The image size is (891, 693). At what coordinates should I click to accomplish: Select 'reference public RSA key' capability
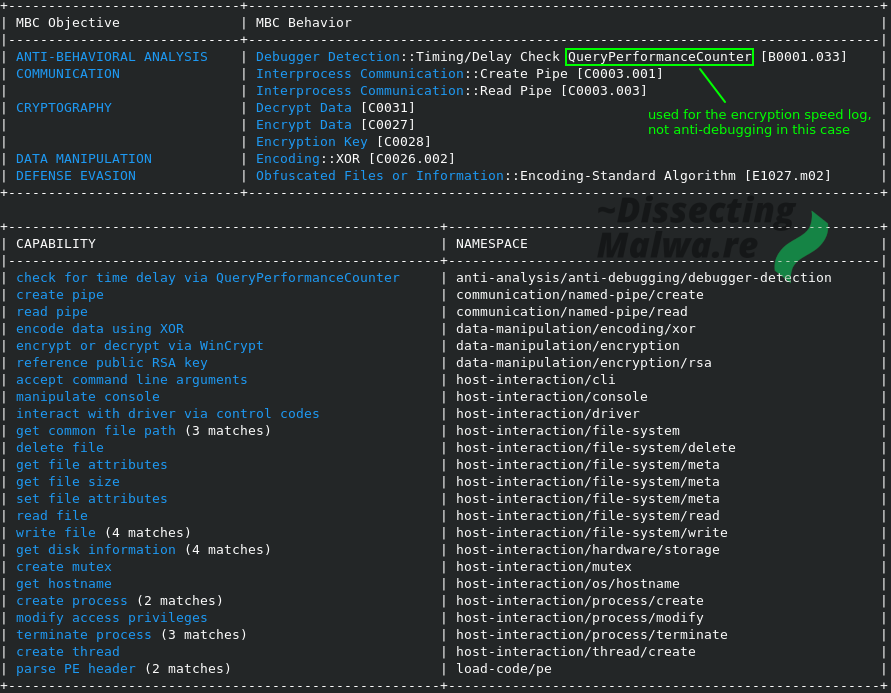pos(111,362)
